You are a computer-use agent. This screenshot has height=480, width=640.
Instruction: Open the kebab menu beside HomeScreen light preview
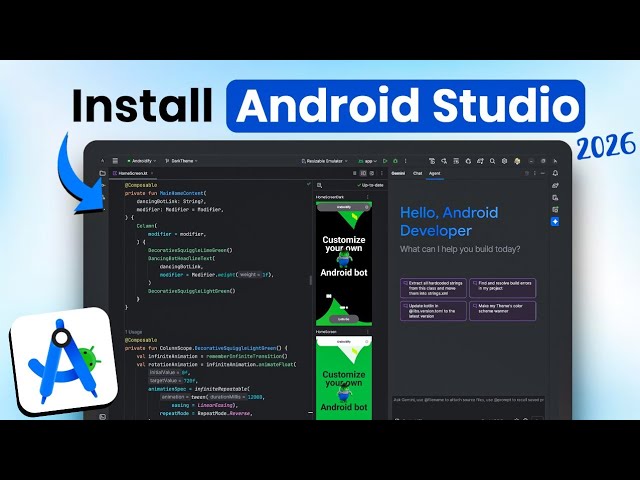tap(367, 332)
